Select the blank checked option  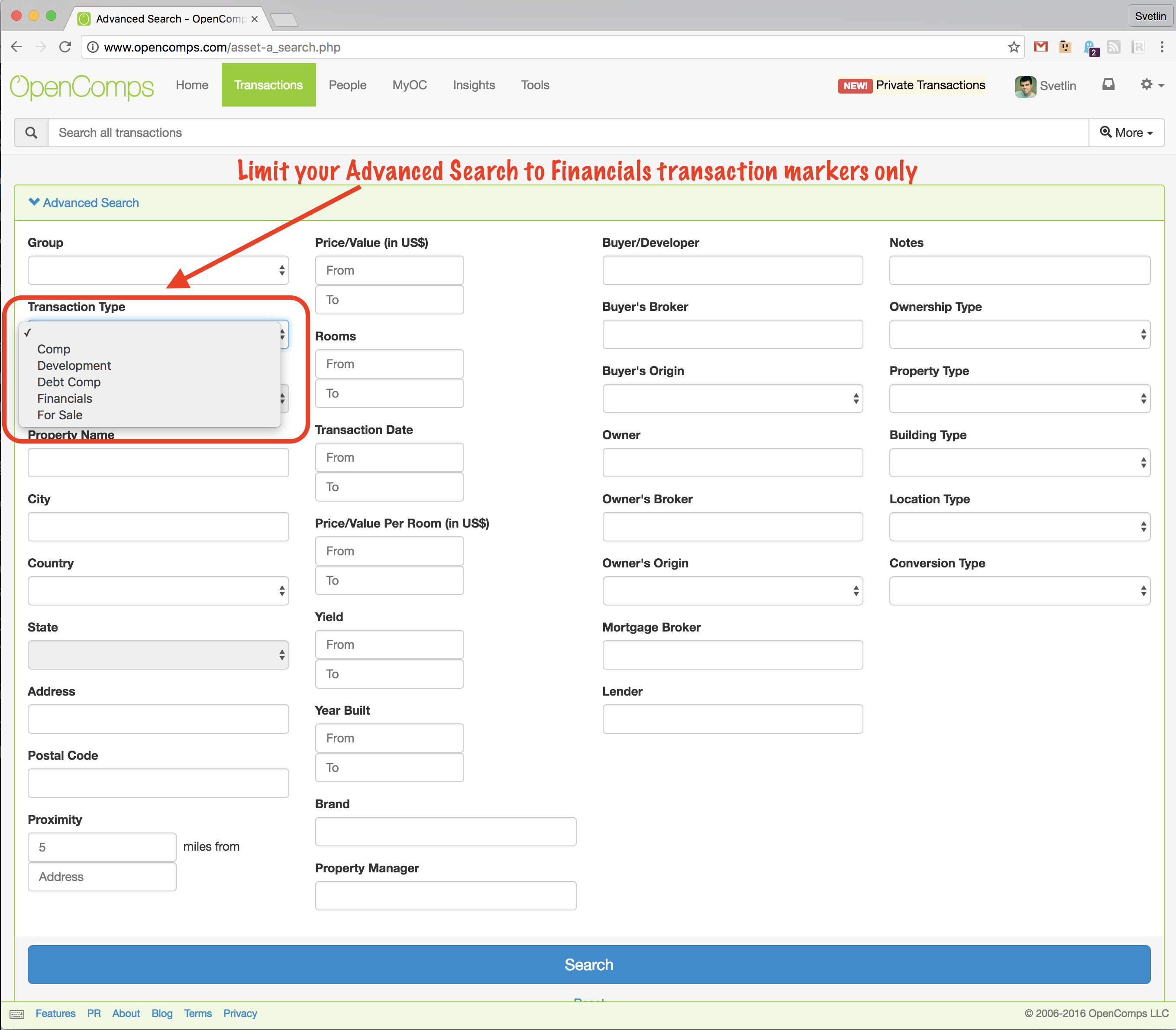coord(149,333)
